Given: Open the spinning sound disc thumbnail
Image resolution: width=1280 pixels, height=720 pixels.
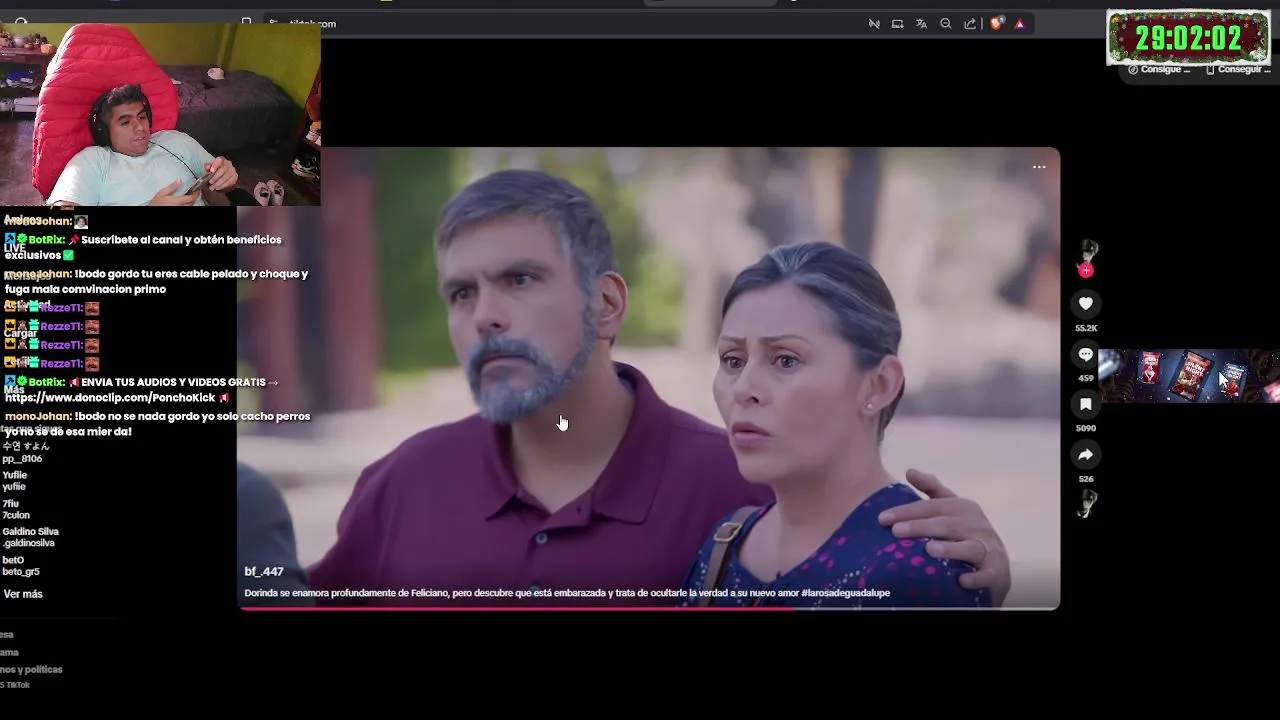Looking at the screenshot, I should point(1087,504).
